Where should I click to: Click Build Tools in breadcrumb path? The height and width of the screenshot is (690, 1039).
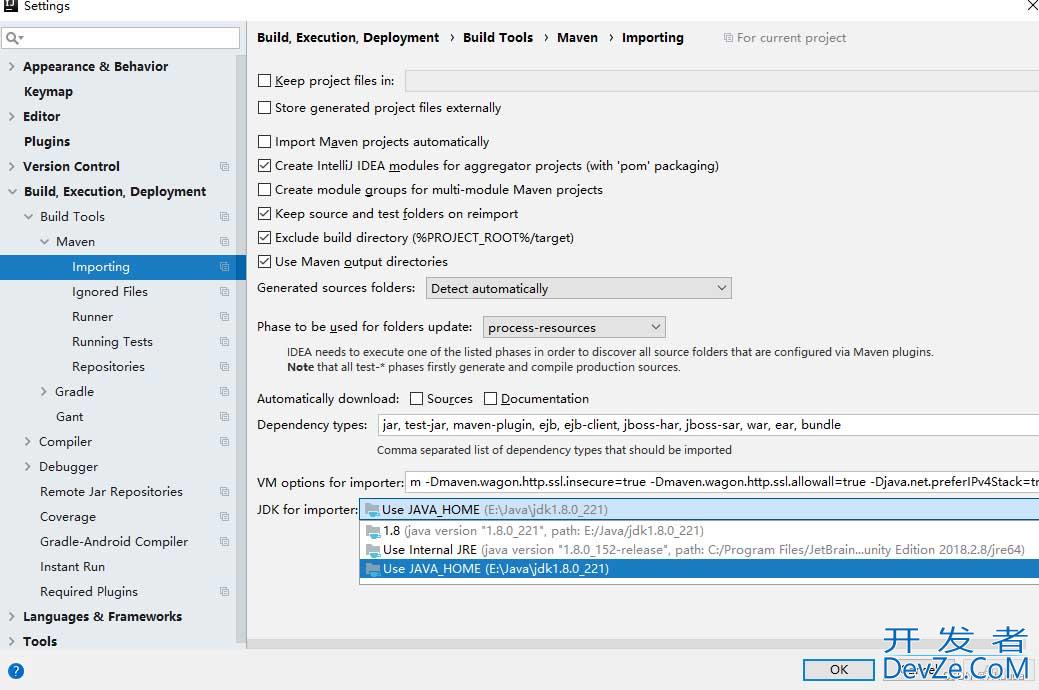point(498,38)
